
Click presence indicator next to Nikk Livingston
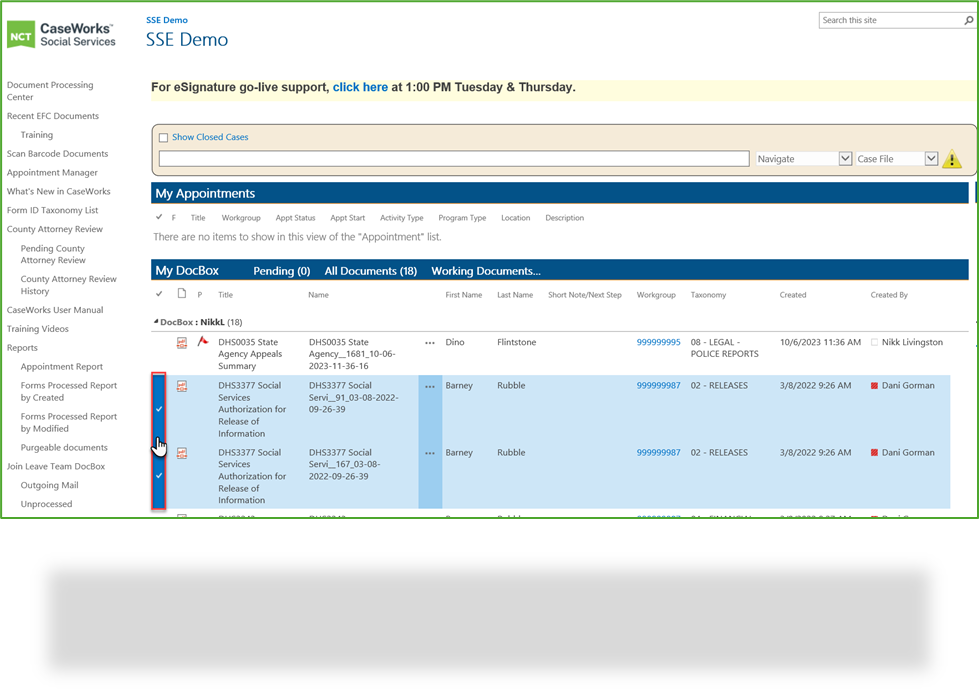[x=874, y=342]
